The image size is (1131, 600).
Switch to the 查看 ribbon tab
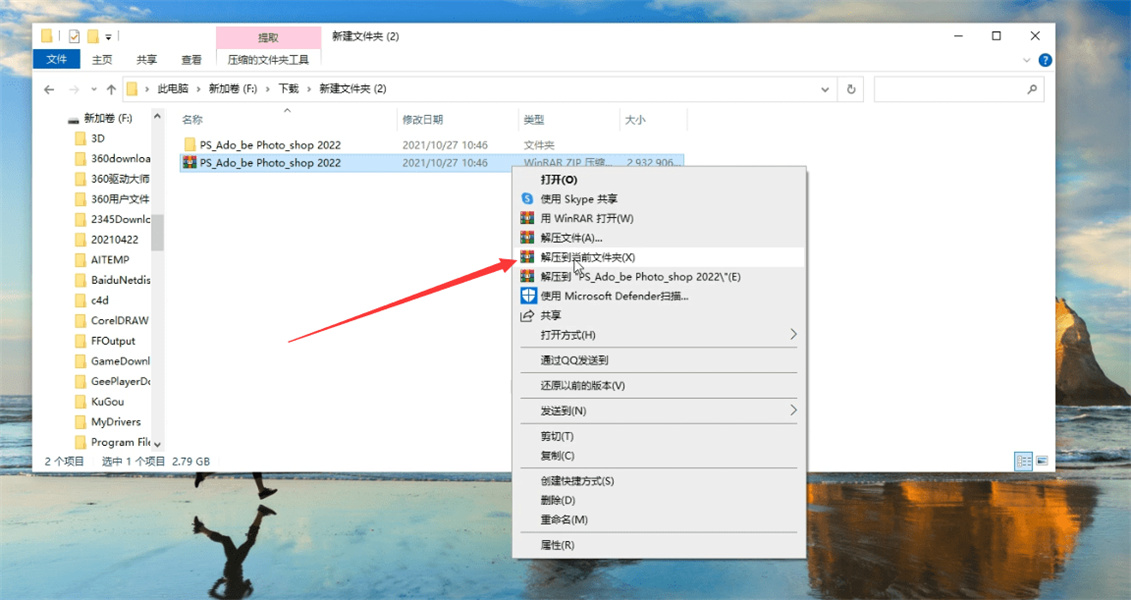193,59
